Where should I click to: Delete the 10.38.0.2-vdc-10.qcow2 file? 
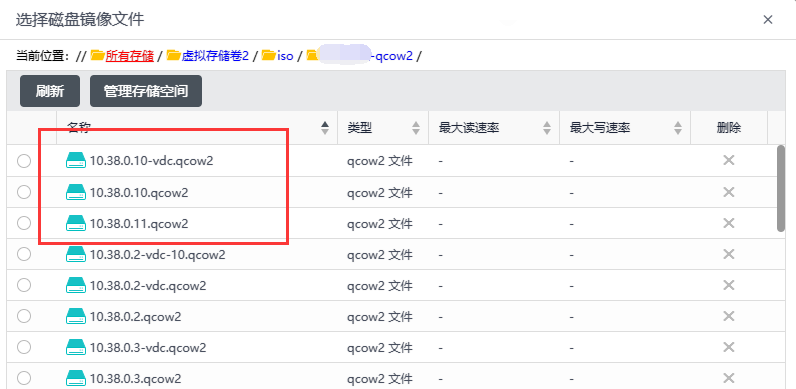(x=728, y=253)
